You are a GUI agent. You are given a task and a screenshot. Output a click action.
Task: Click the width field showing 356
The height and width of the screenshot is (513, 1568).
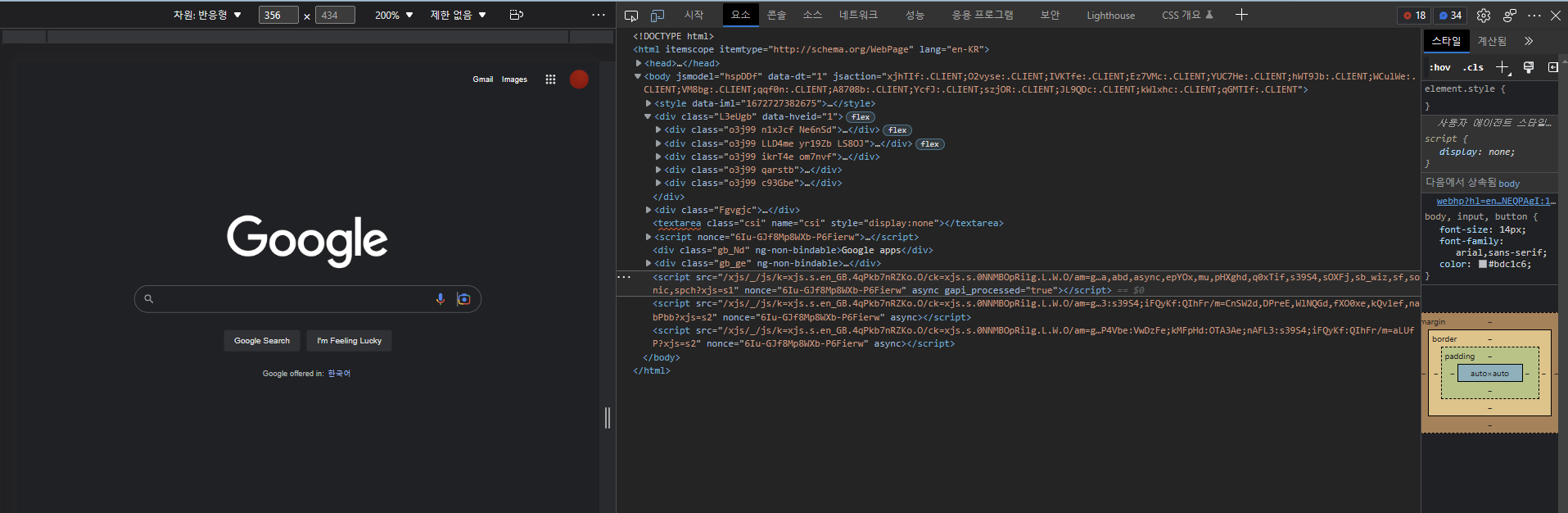tap(278, 15)
